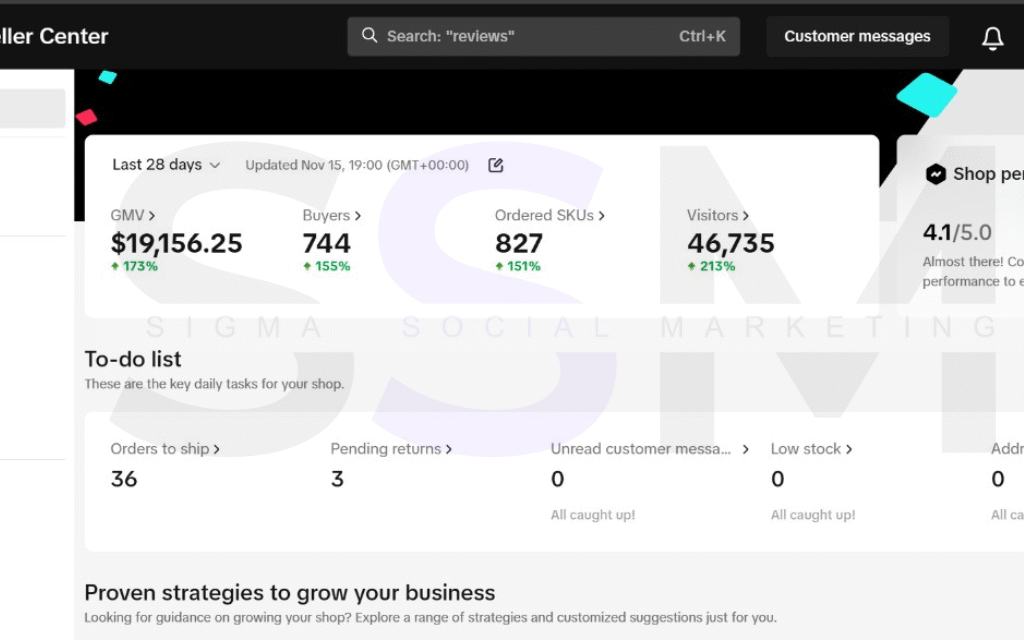This screenshot has height=640, width=1024.
Task: Open Low stock list
Action: pyautogui.click(x=811, y=449)
